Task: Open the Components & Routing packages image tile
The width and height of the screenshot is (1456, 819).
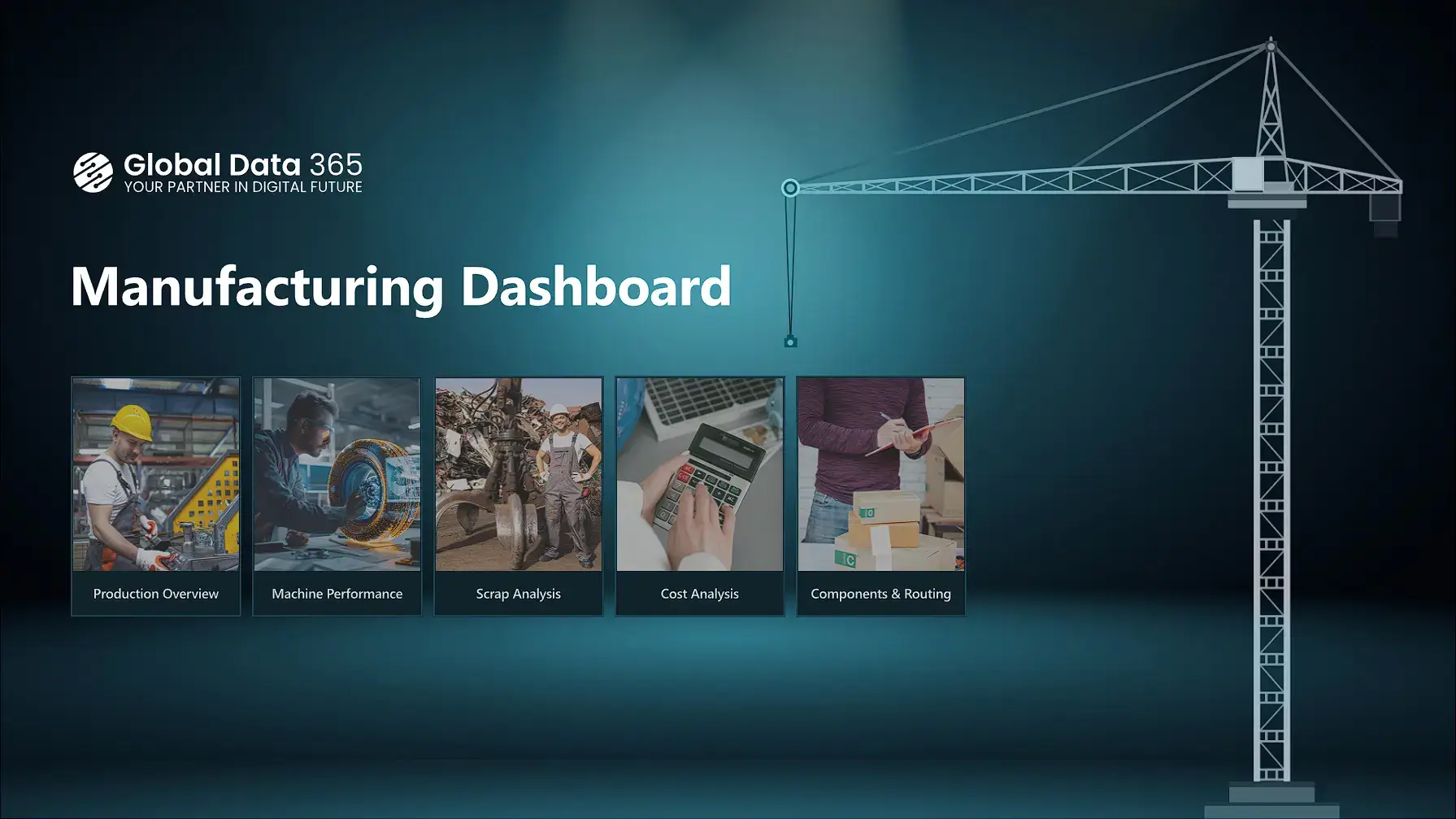Action: coord(881,474)
